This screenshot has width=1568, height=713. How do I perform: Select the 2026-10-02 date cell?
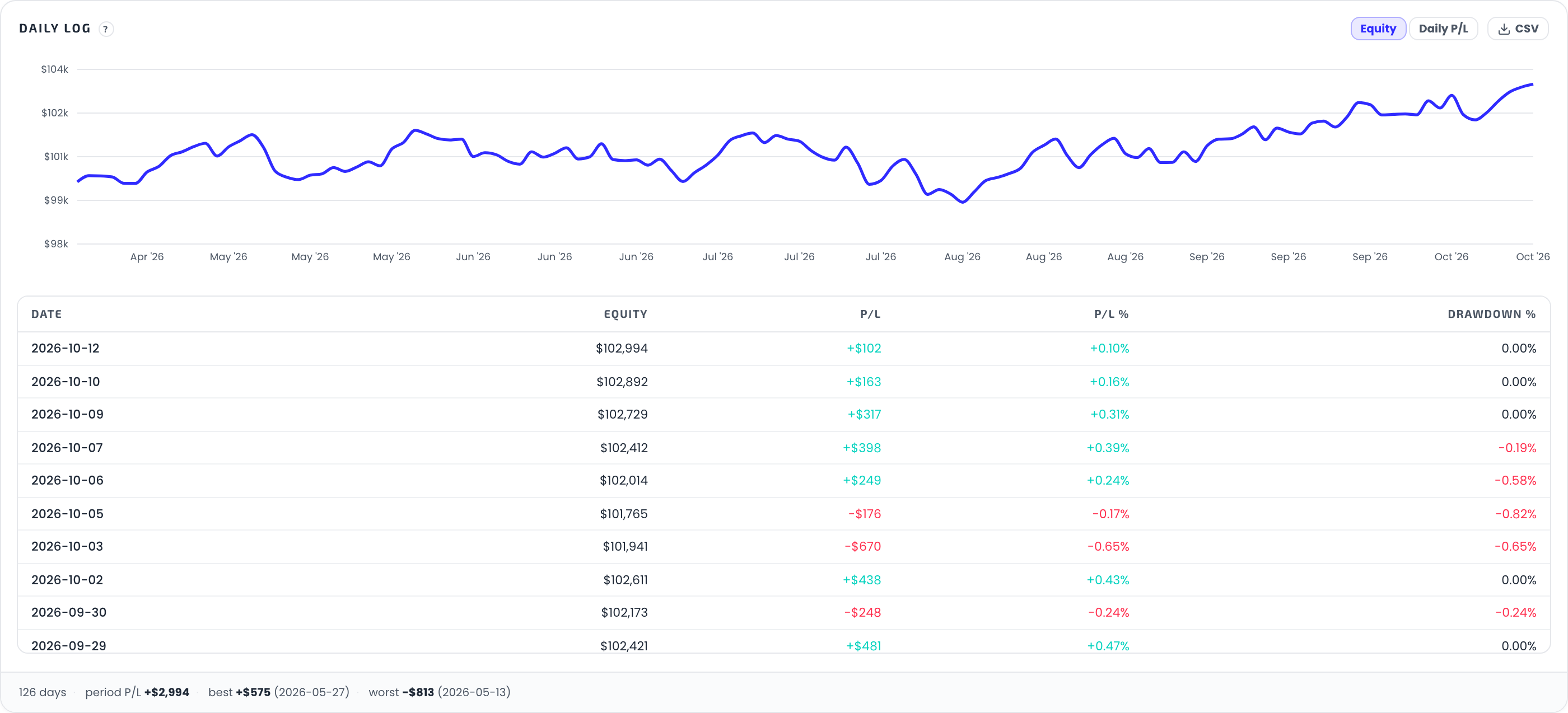67,580
